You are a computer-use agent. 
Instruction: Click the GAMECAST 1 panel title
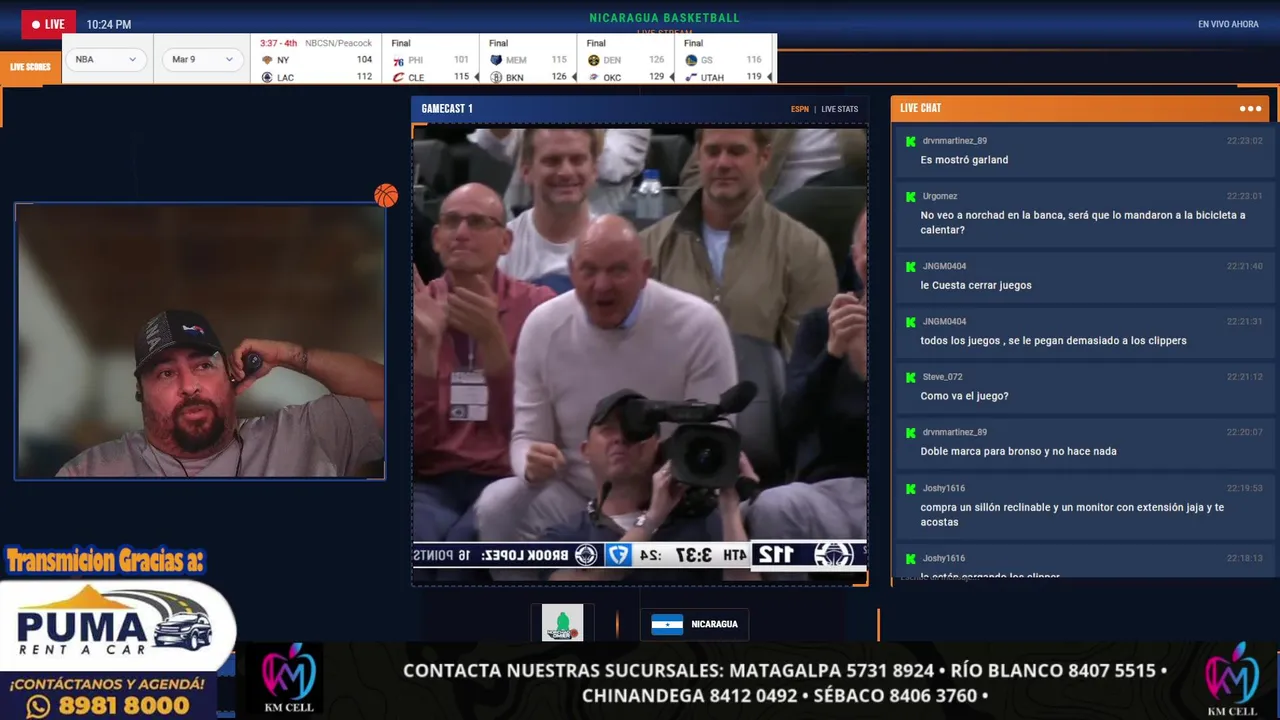point(447,108)
